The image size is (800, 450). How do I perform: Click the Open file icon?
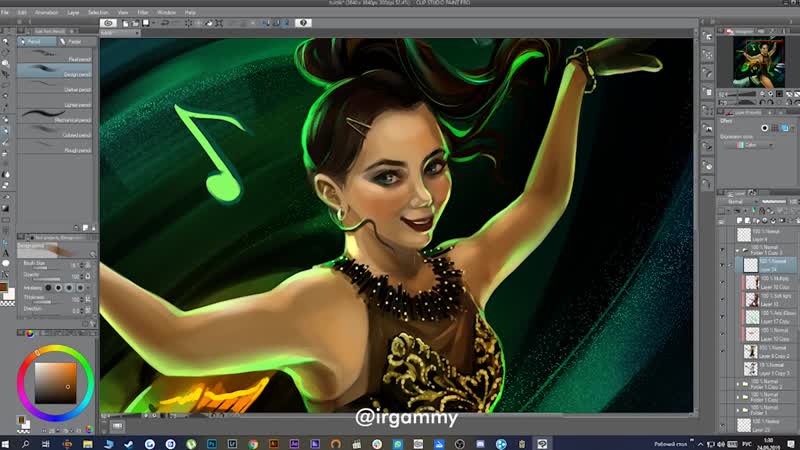pyautogui.click(x=135, y=23)
